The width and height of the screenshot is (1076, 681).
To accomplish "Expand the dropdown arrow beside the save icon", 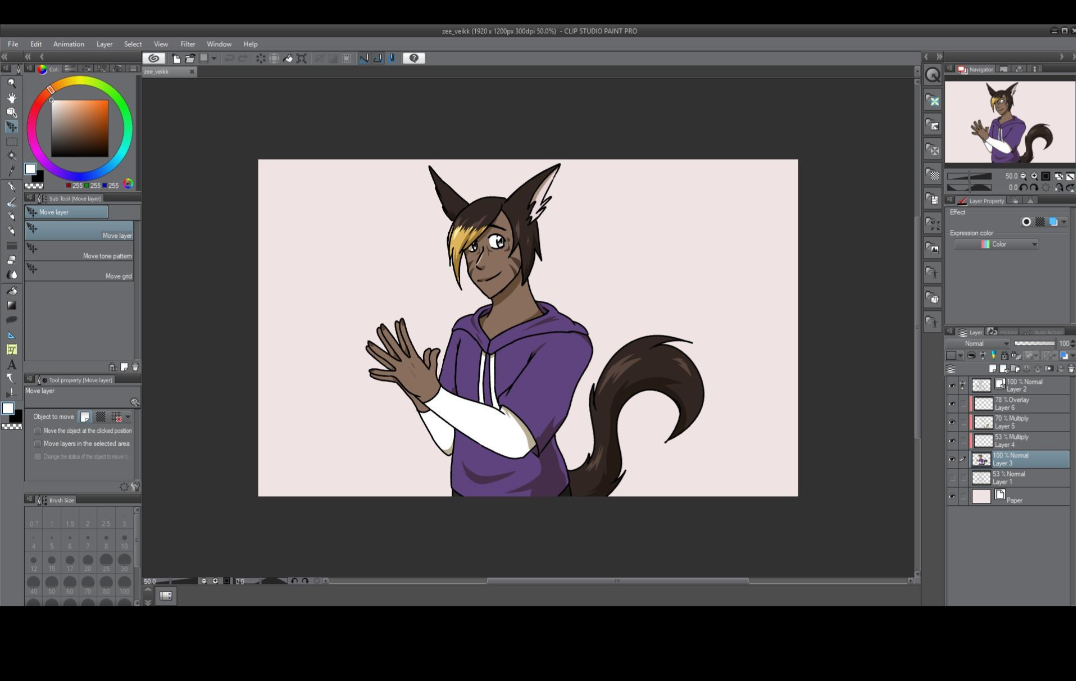I will (213, 58).
